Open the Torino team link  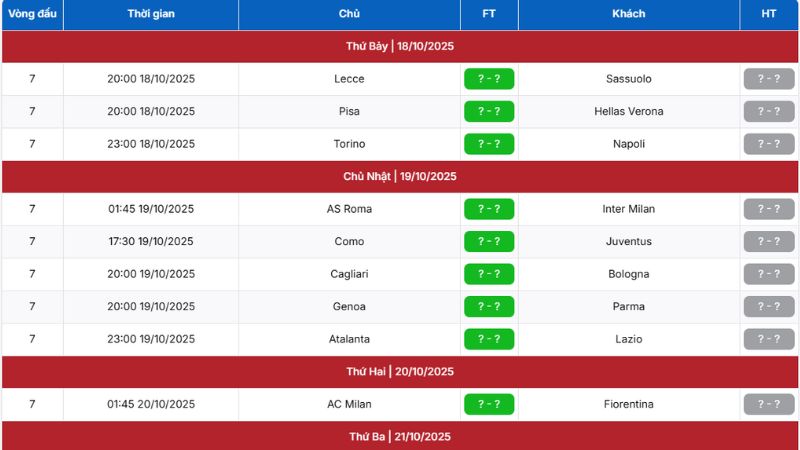(x=349, y=144)
